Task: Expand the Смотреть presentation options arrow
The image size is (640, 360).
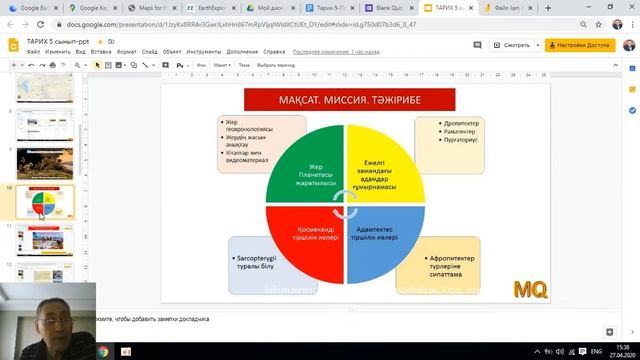Action: coord(538,45)
